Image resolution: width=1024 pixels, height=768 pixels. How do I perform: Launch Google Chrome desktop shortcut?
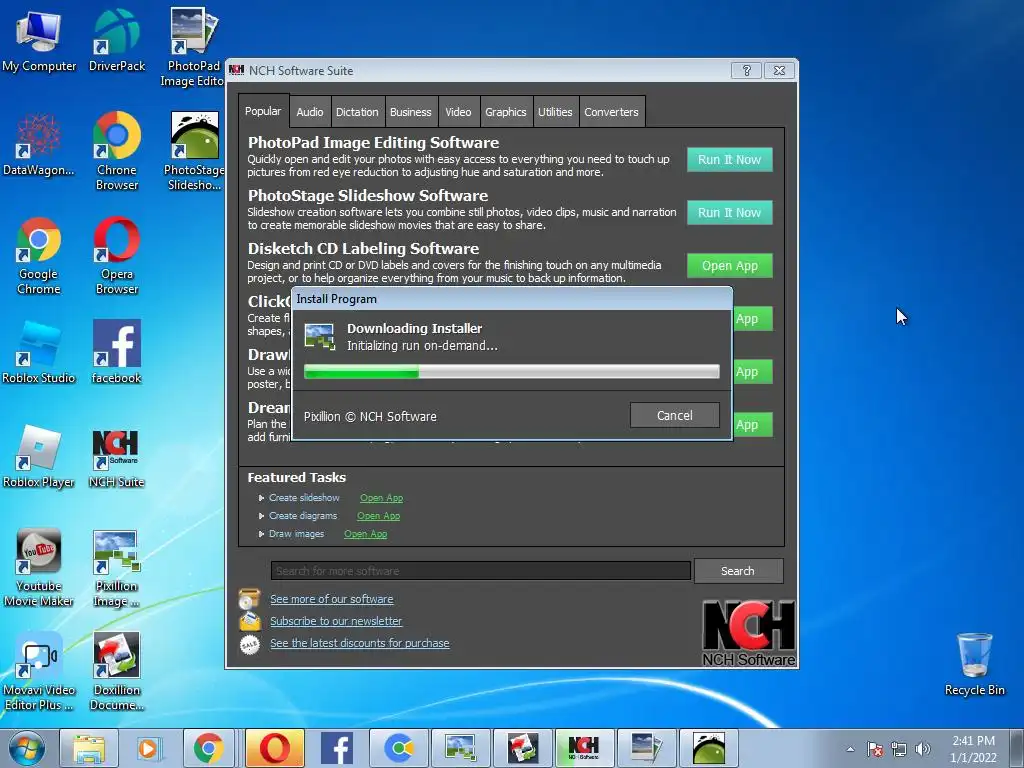(38, 256)
